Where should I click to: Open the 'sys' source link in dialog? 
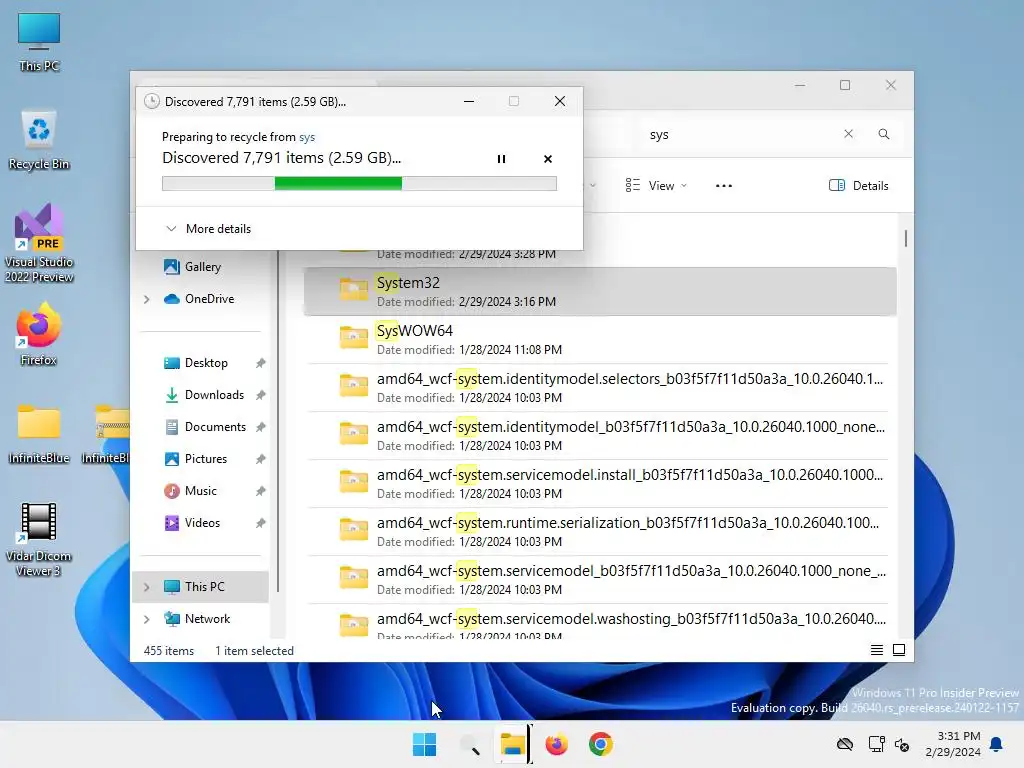coord(307,136)
